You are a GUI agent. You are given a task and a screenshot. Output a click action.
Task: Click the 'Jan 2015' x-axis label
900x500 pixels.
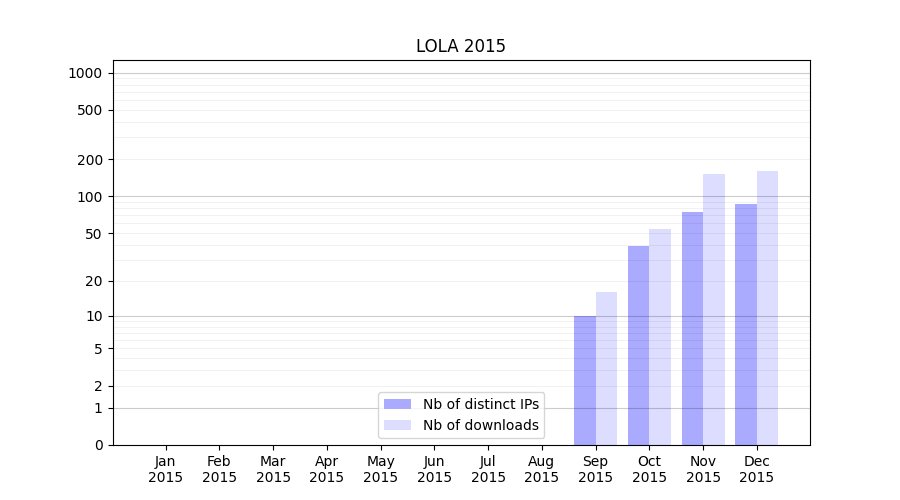(166, 469)
